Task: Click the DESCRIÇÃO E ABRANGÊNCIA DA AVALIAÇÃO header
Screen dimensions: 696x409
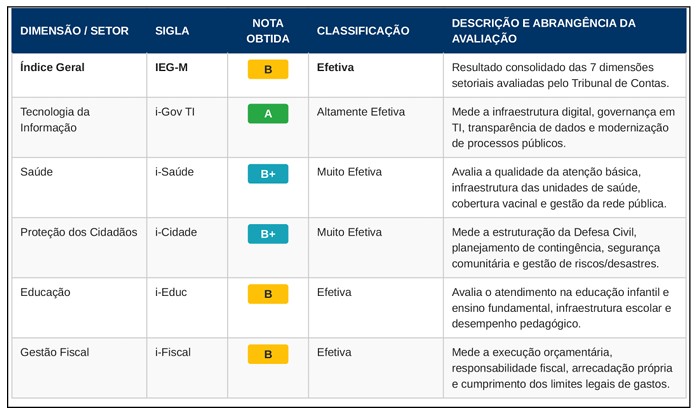Action: point(543,31)
